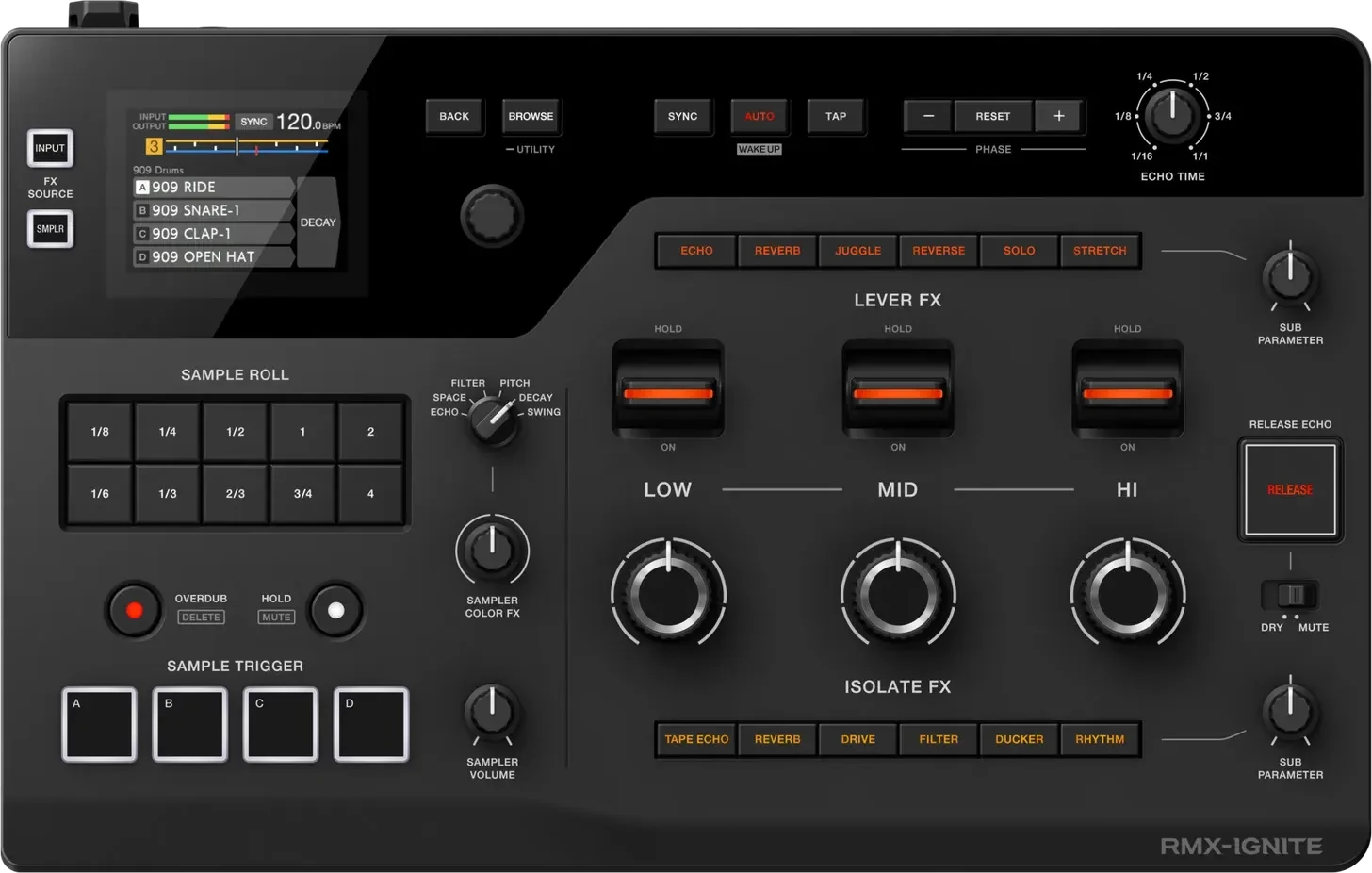Click the MID band lever
The image size is (1372, 873).
point(898,388)
